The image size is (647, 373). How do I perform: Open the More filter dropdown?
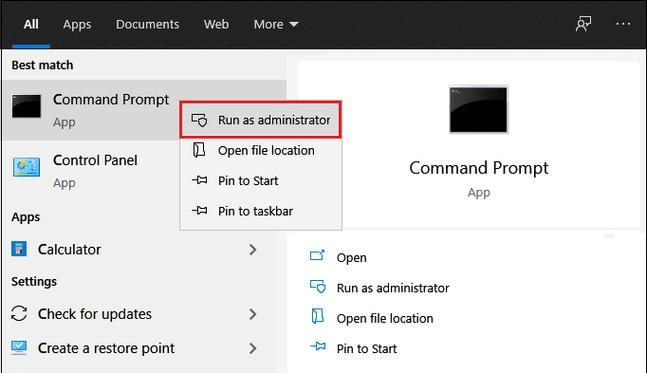276,24
